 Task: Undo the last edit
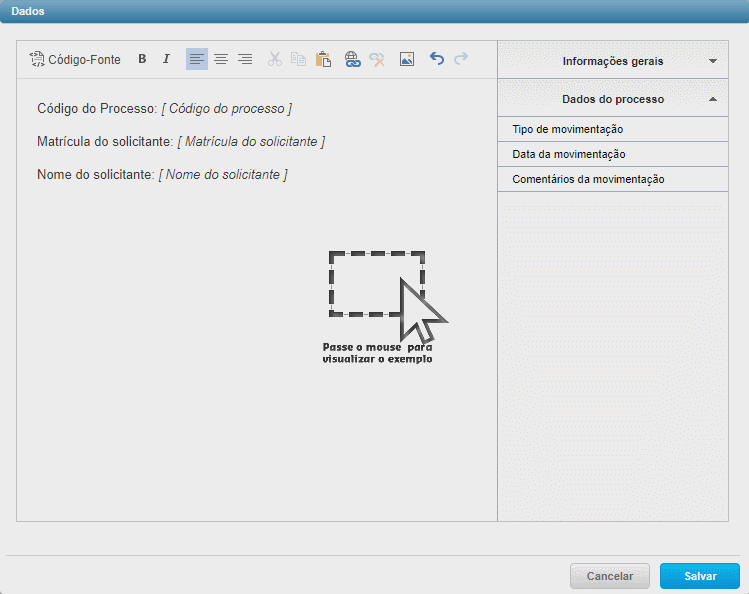point(437,60)
